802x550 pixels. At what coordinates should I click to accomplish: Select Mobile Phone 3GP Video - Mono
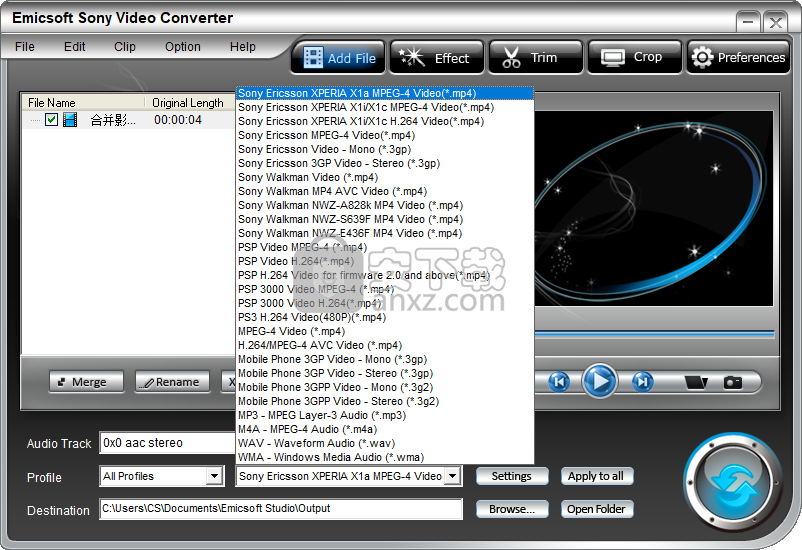pos(385,359)
